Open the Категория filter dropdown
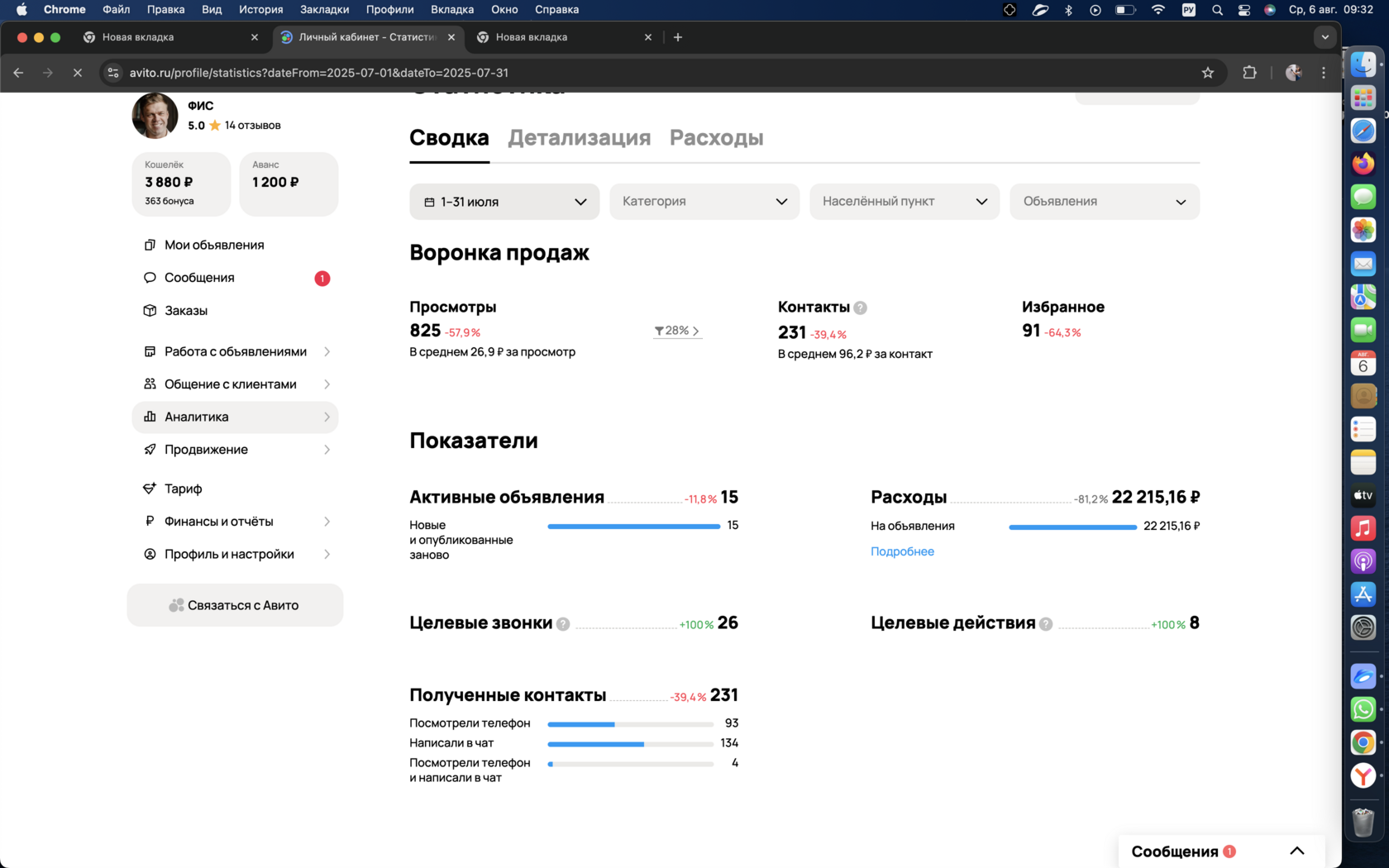This screenshot has height=868, width=1389. [x=704, y=202]
